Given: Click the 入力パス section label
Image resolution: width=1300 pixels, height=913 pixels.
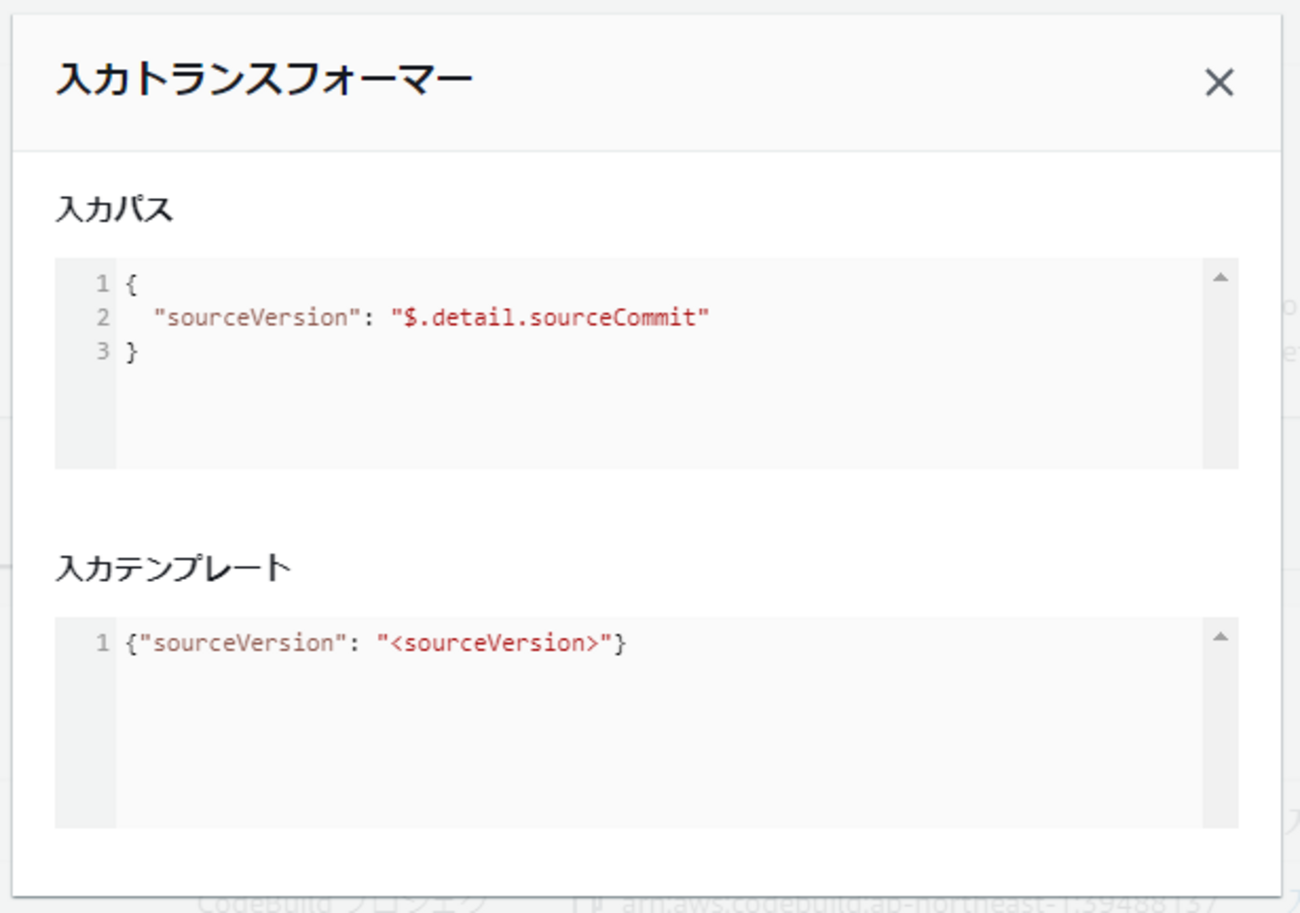Looking at the screenshot, I should click(x=114, y=210).
